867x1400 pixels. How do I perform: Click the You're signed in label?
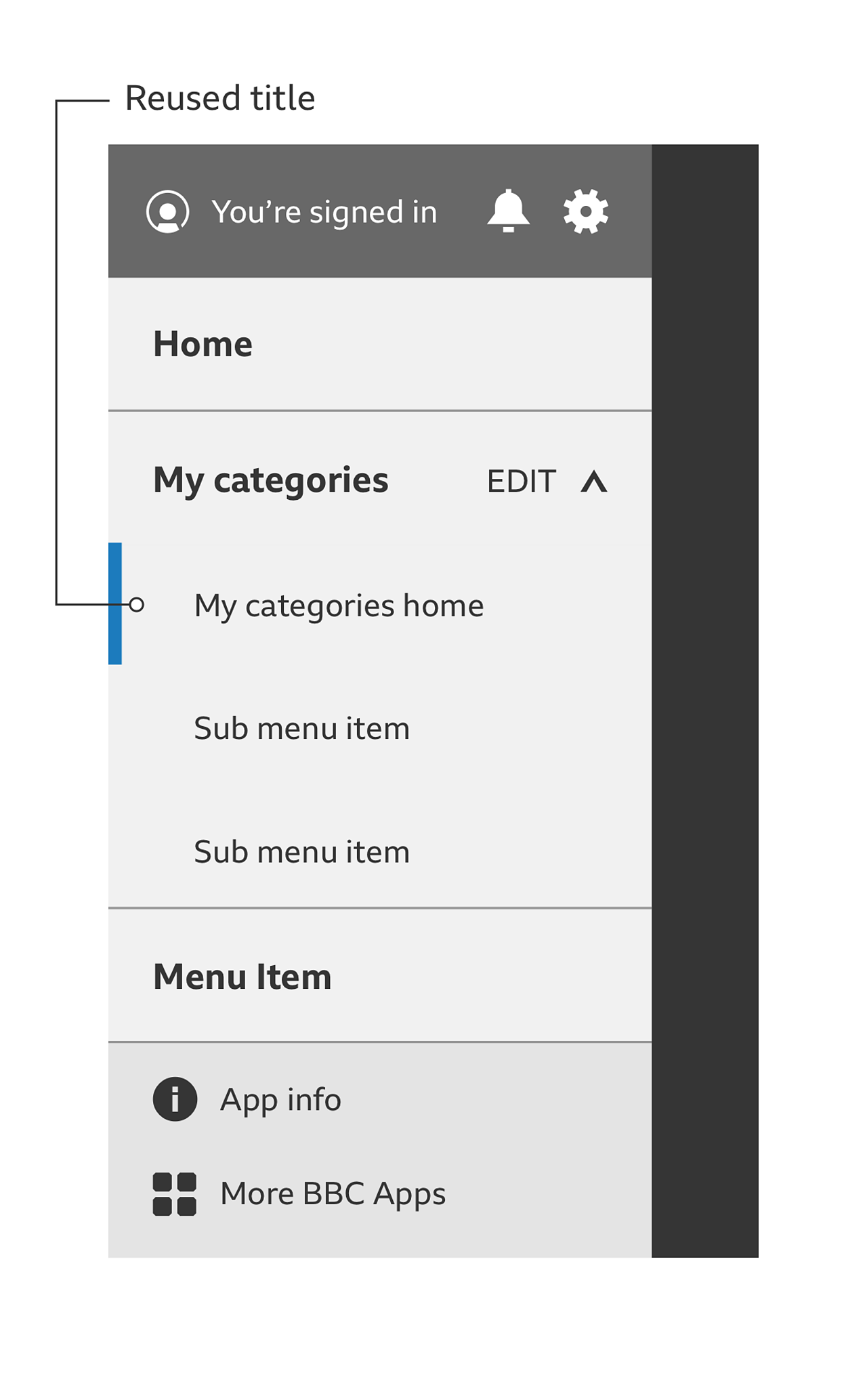click(x=324, y=212)
